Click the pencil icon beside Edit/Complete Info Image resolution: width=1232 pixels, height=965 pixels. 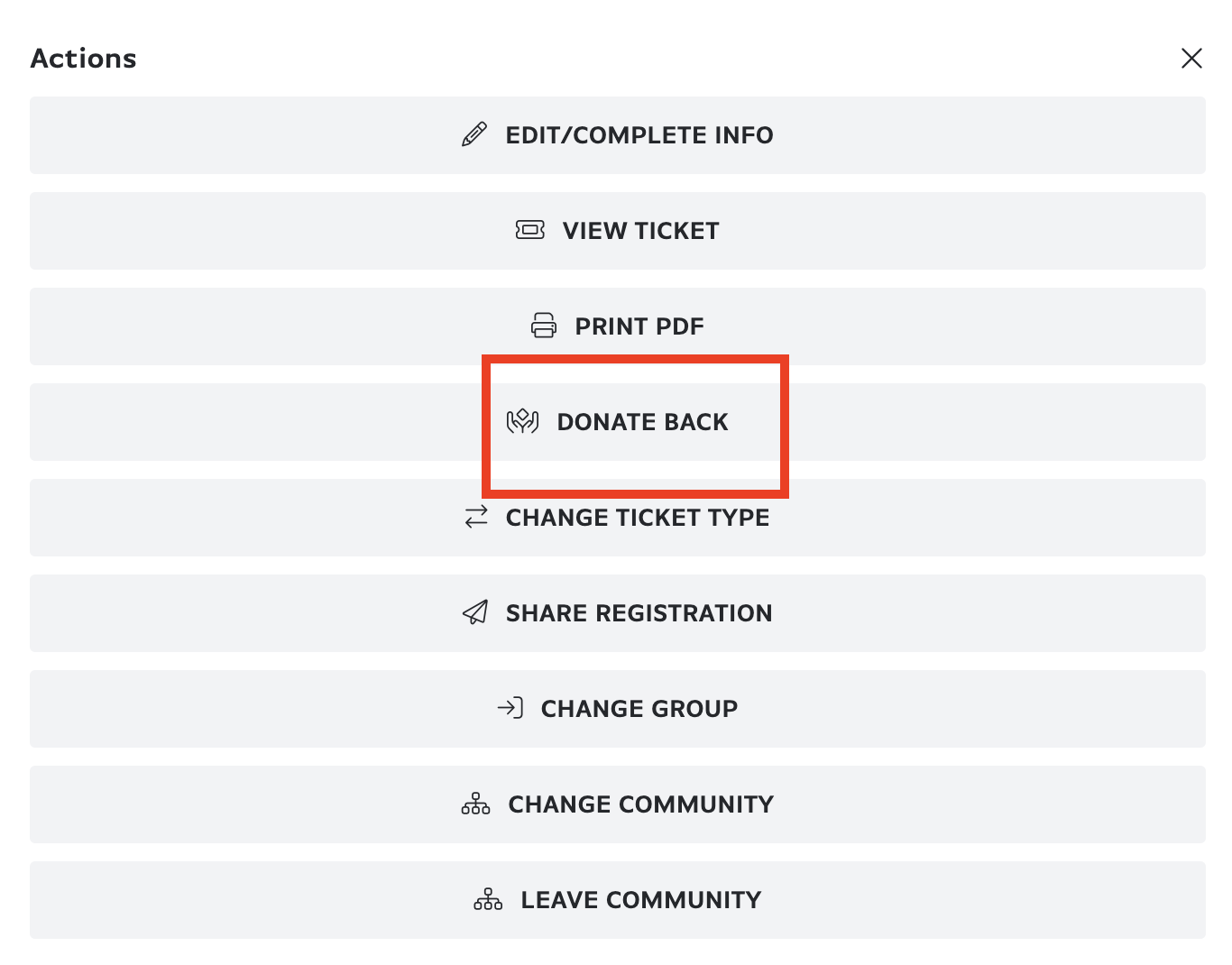tap(473, 133)
